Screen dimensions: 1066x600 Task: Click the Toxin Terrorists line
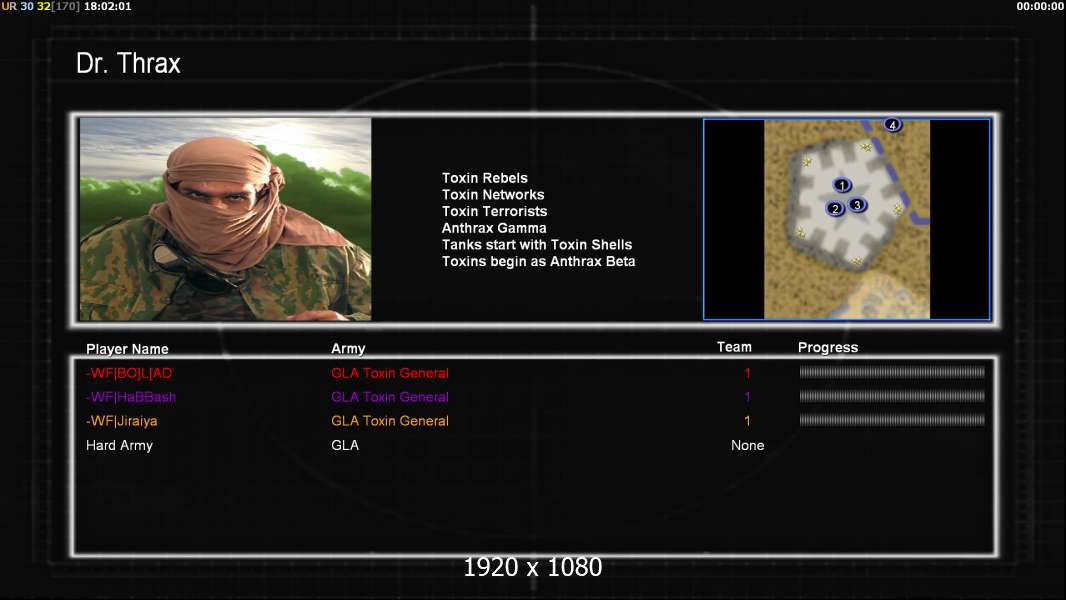tap(494, 211)
